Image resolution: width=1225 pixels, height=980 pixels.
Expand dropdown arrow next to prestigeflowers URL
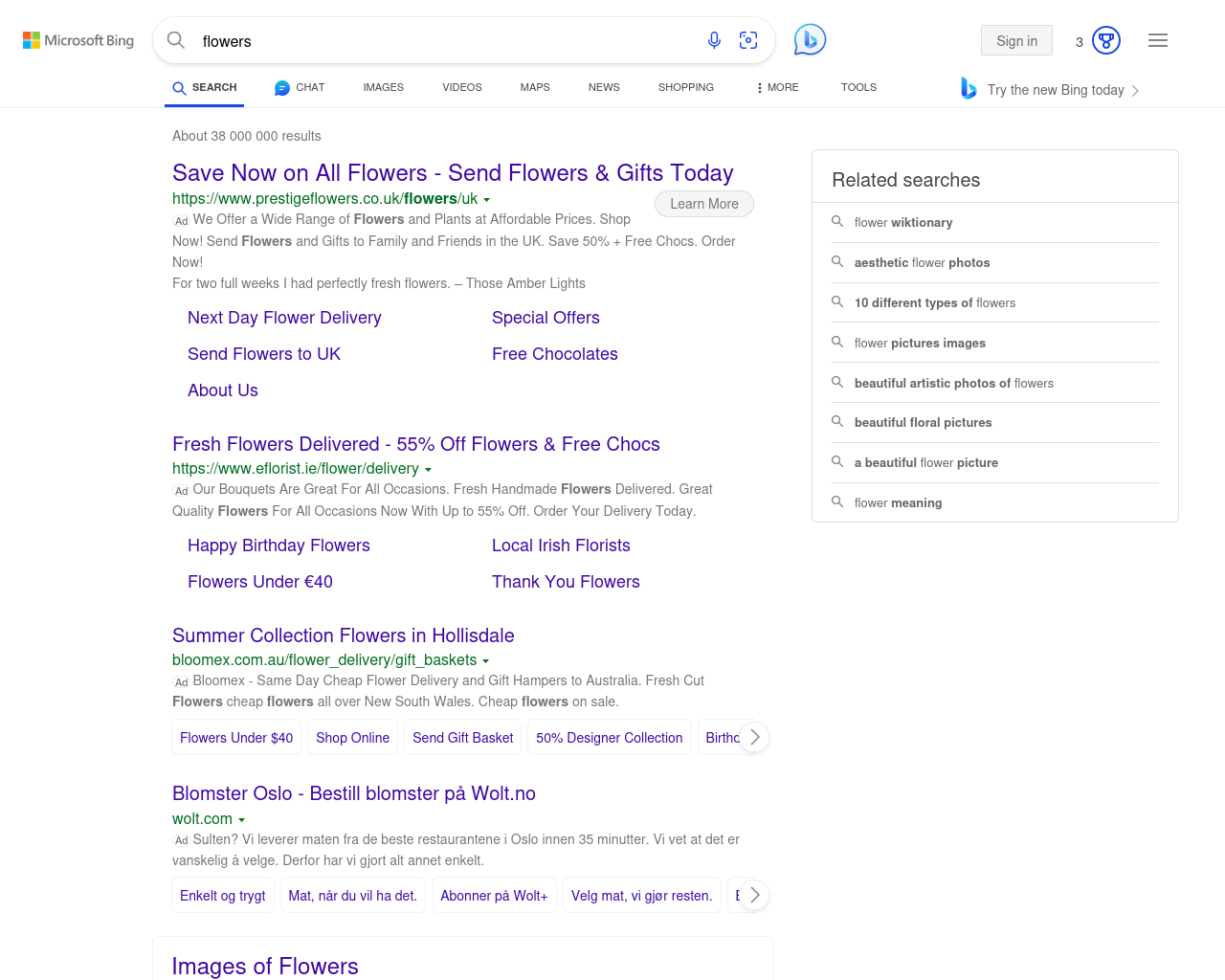coord(486,200)
